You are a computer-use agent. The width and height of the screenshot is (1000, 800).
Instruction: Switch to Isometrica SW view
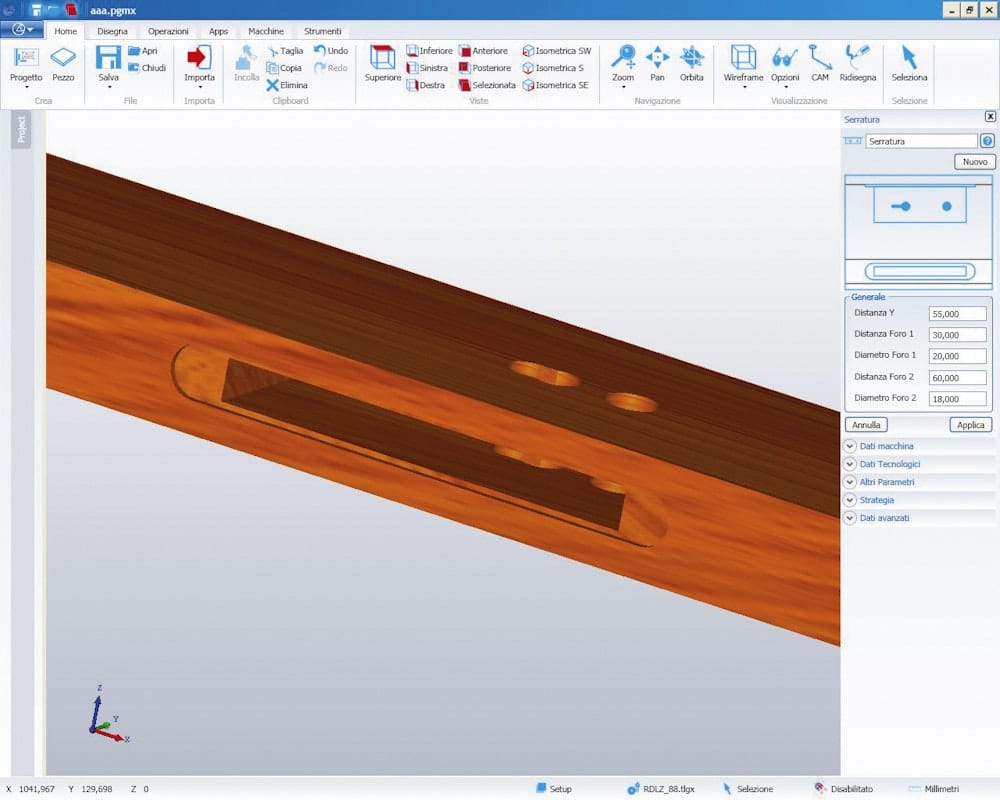click(x=556, y=51)
